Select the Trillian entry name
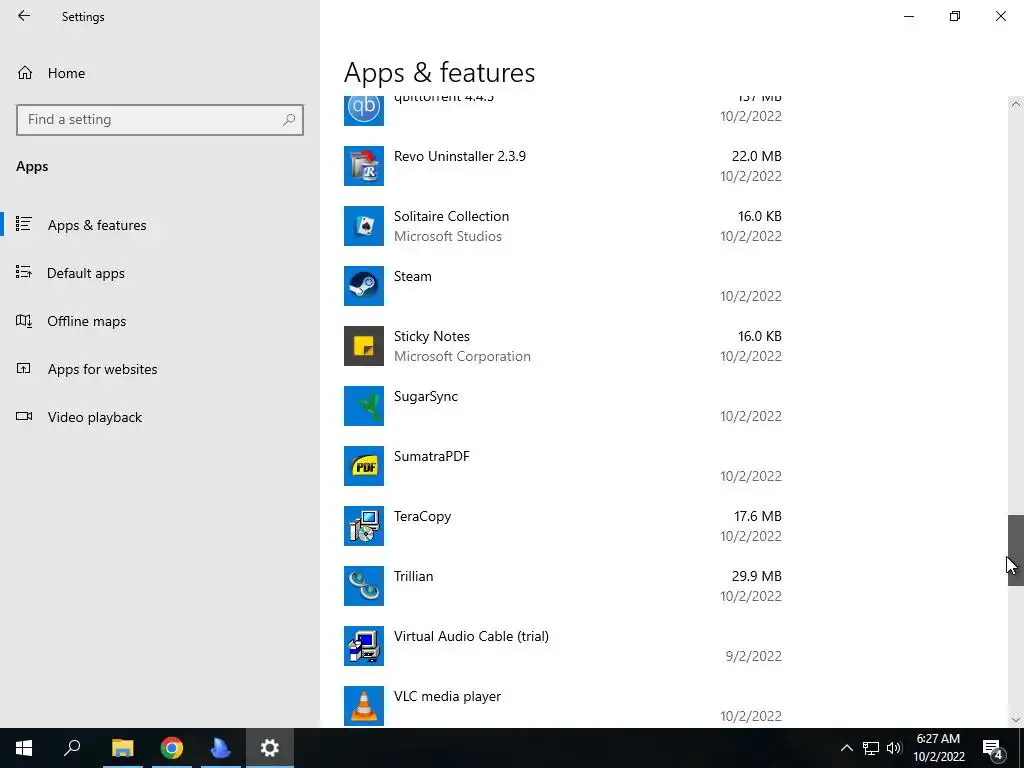Image resolution: width=1024 pixels, height=768 pixels. [x=413, y=577]
